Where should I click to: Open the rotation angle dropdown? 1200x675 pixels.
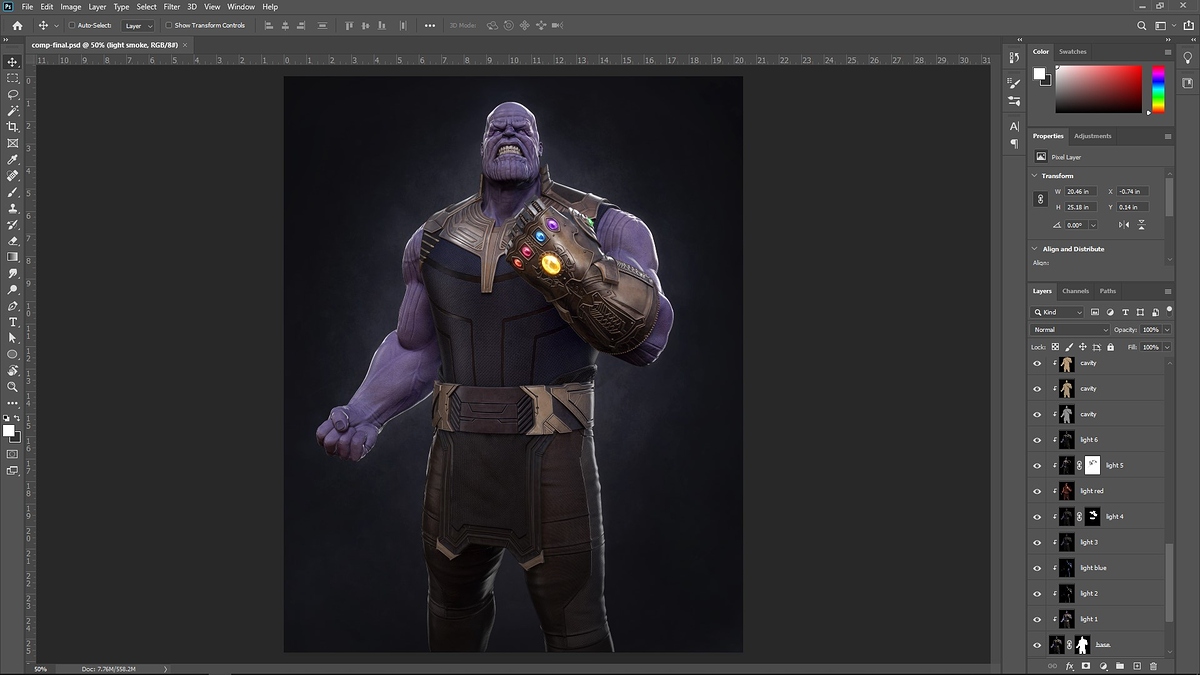[1093, 225]
